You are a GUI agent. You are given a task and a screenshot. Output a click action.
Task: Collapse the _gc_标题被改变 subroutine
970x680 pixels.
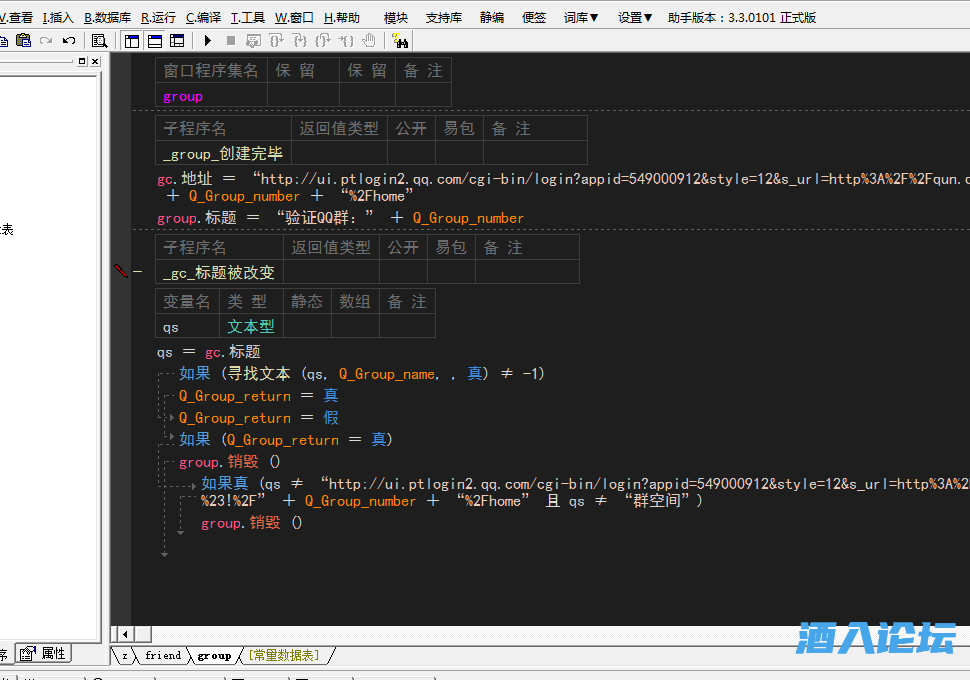click(x=138, y=271)
